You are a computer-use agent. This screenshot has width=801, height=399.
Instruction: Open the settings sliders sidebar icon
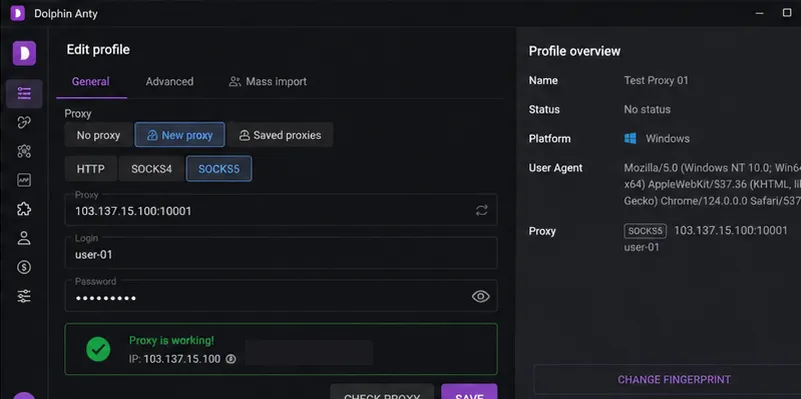click(24, 296)
